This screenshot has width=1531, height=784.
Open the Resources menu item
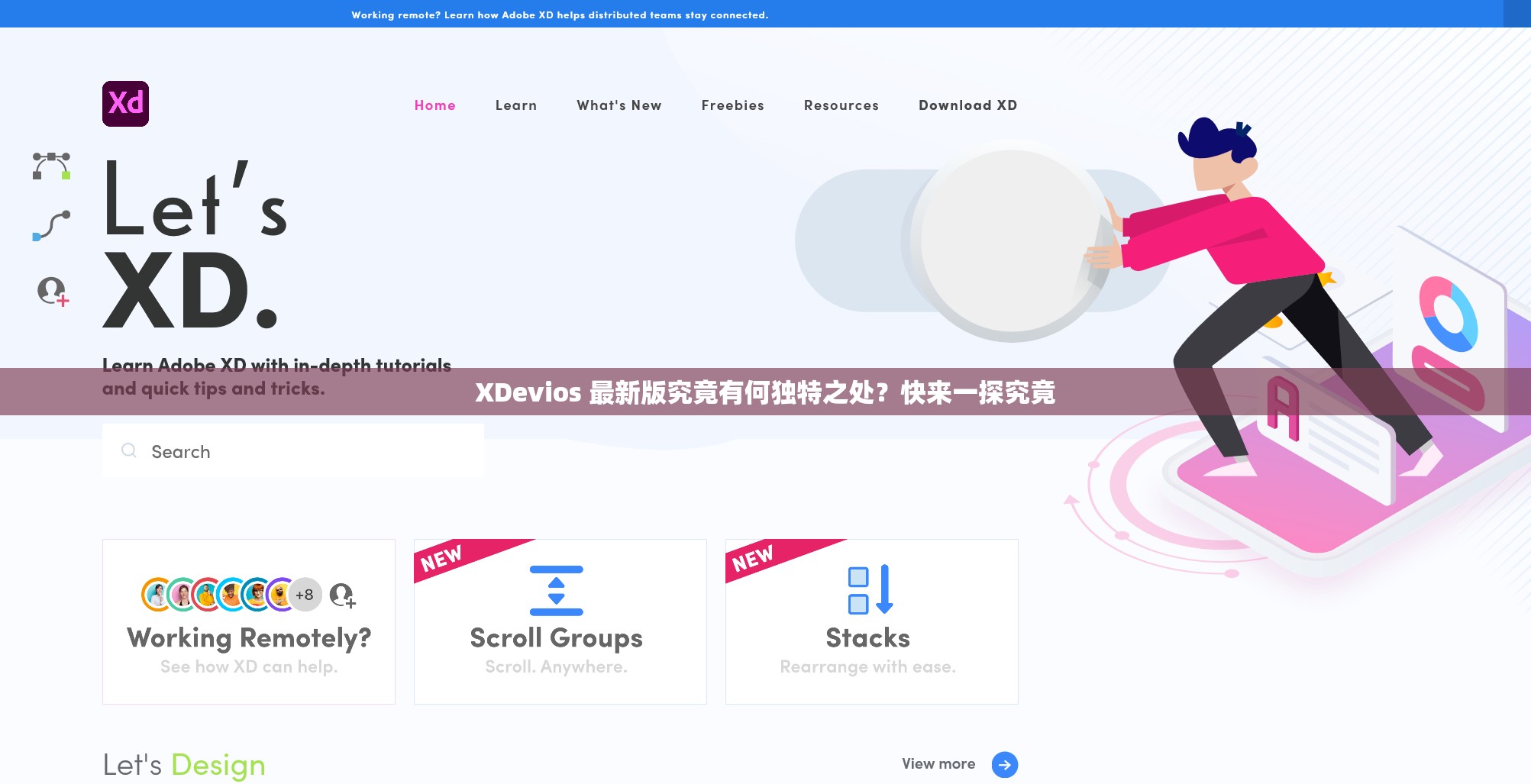pos(841,105)
